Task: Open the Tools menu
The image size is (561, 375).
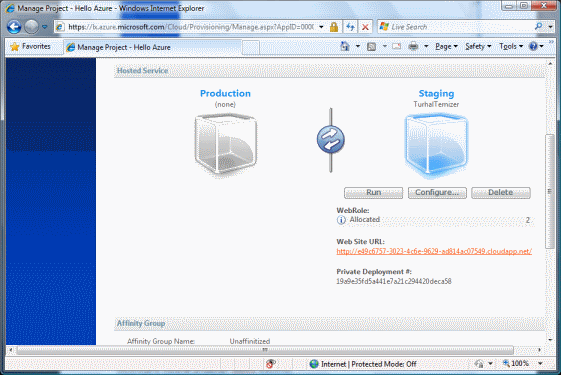Action: pyautogui.click(x=511, y=47)
